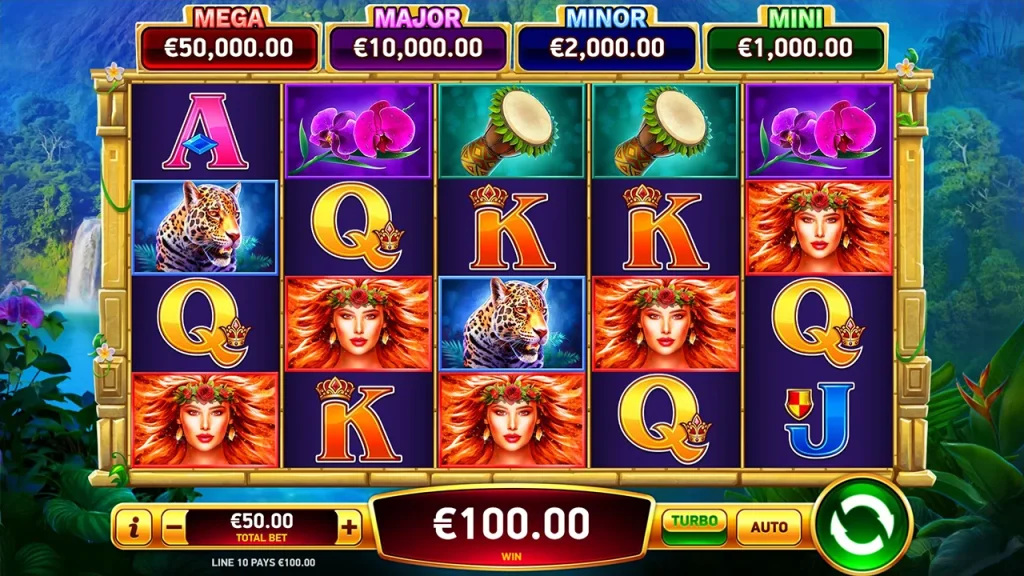The image size is (1024, 576).
Task: Toggle Turbo spin mode
Action: pos(694,526)
